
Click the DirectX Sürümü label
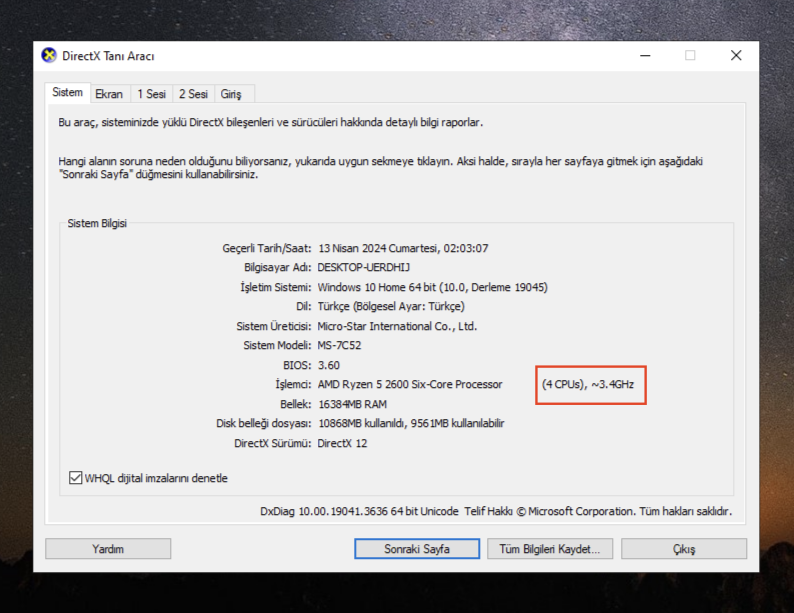(x=272, y=443)
